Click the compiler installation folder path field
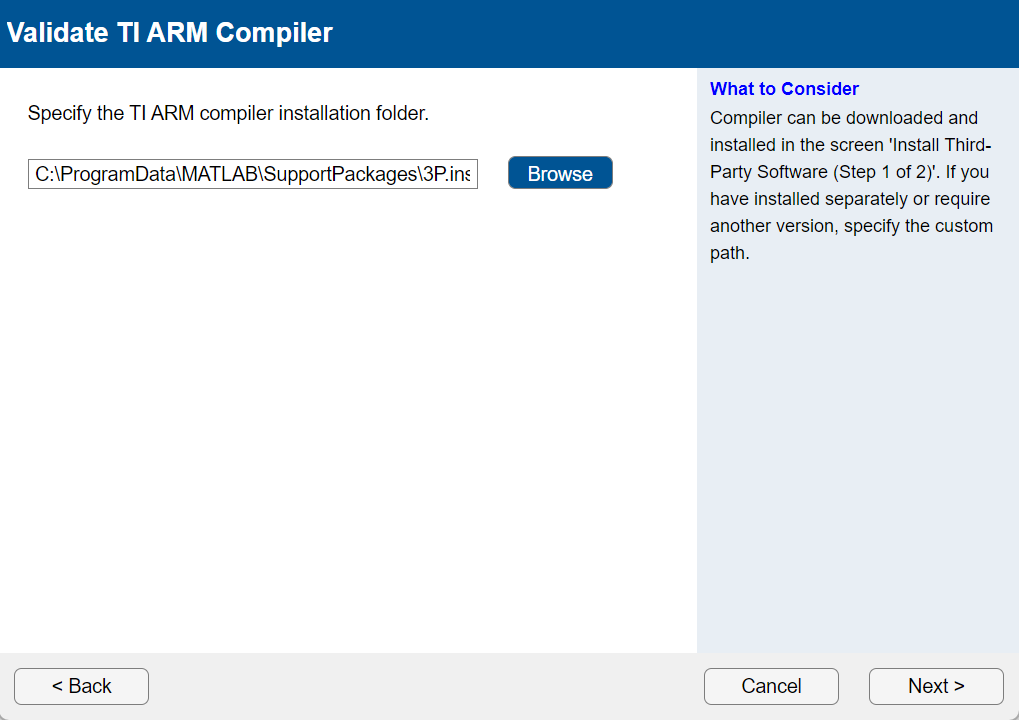The width and height of the screenshot is (1019, 720). tap(253, 174)
